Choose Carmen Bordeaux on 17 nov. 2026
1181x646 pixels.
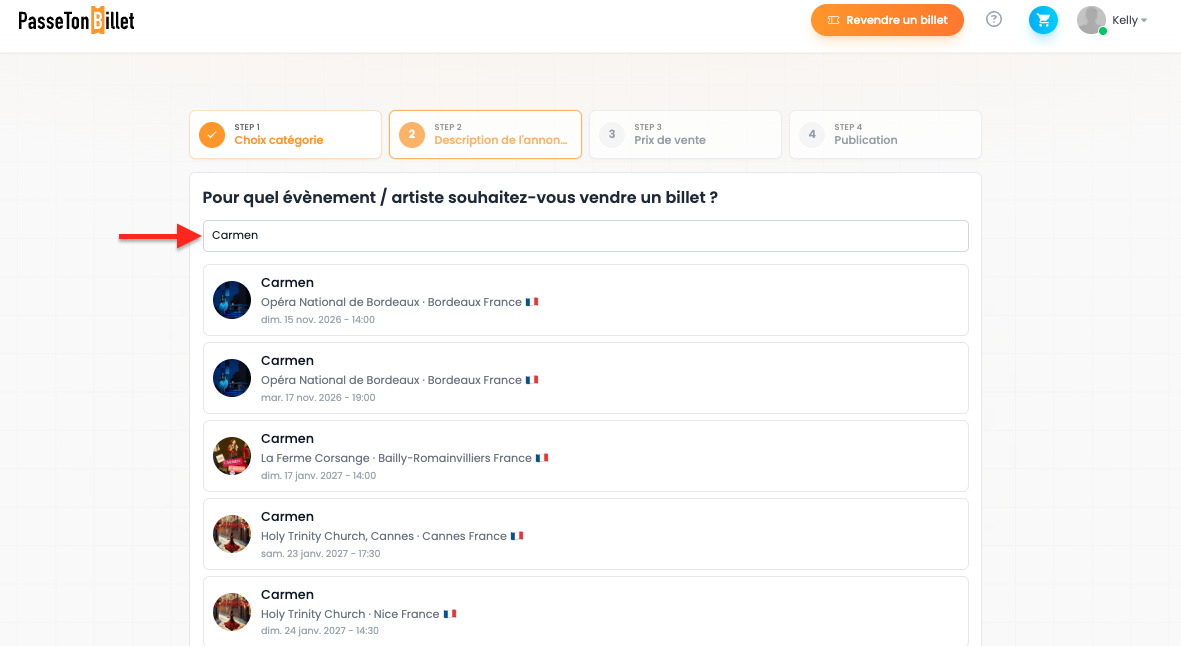click(585, 378)
